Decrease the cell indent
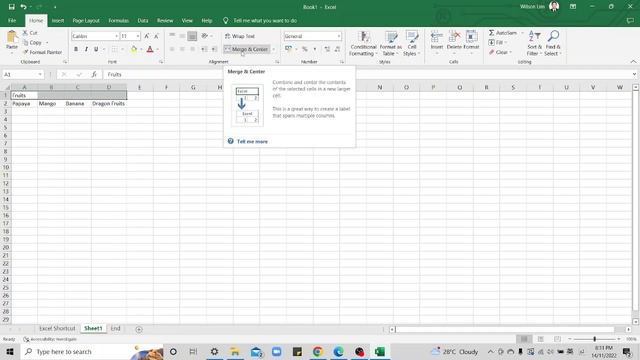The image size is (640, 360). coord(204,49)
